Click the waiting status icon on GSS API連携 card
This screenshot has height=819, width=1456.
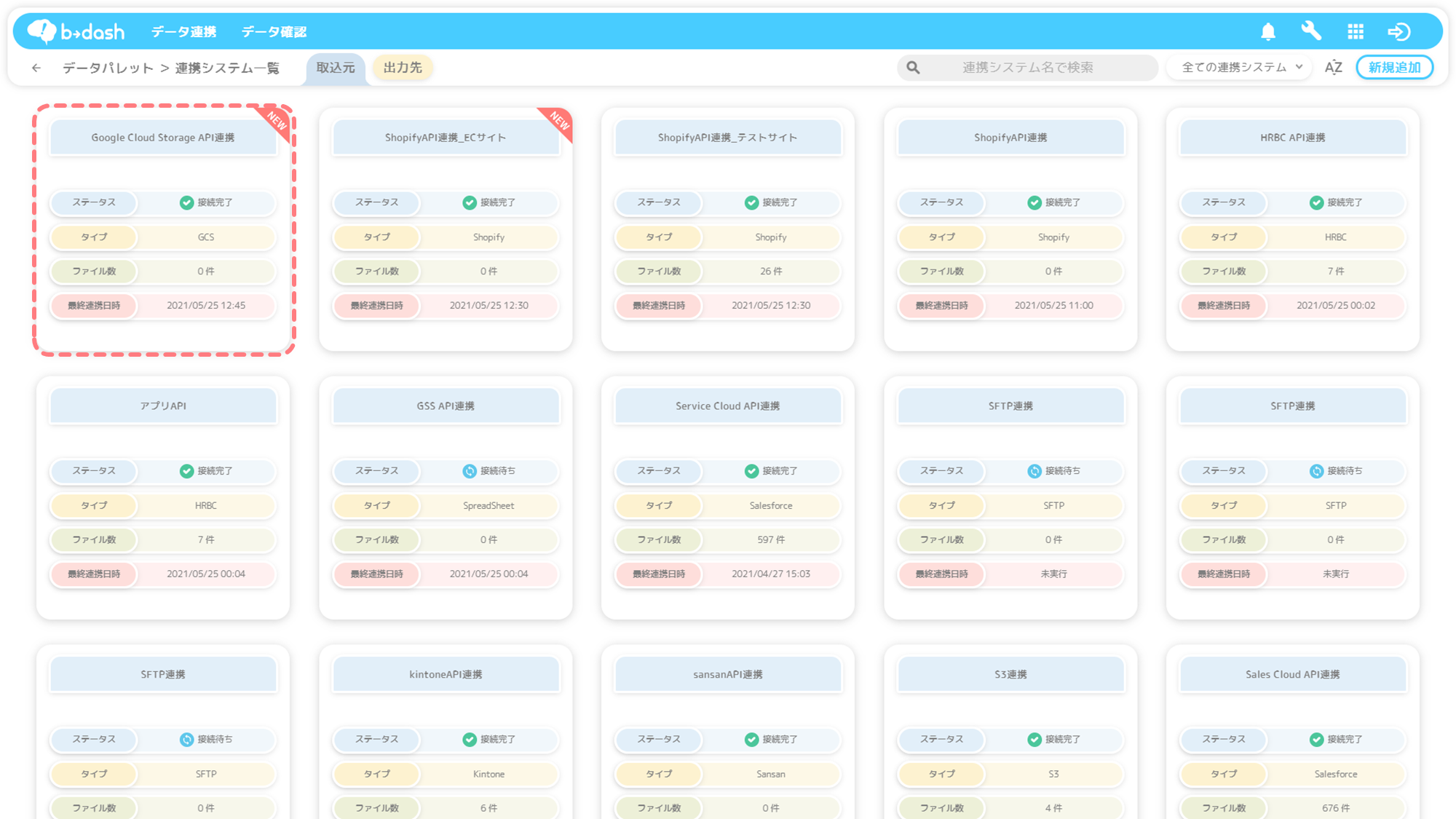coord(470,471)
